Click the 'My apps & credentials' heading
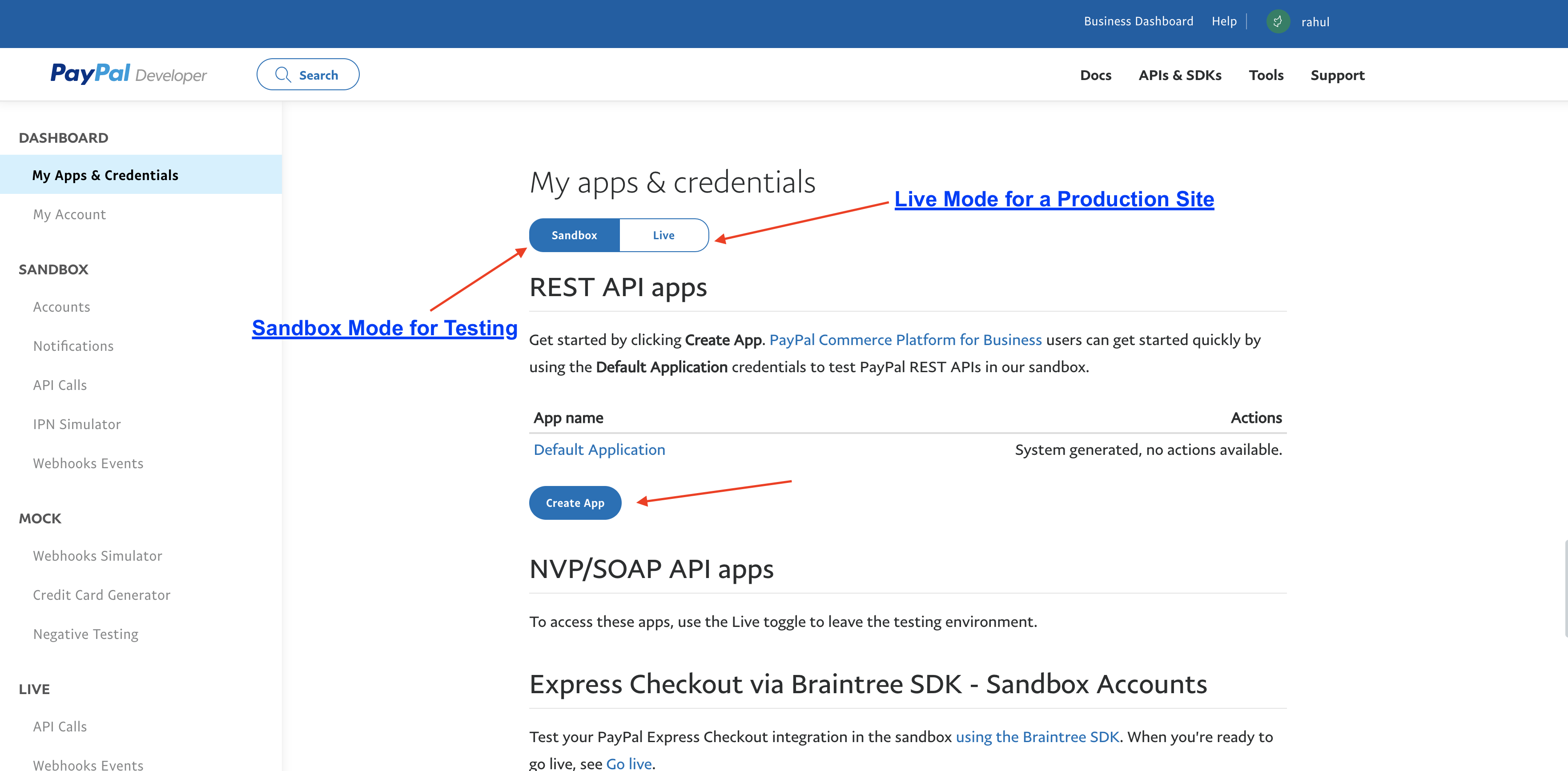Viewport: 1568px width, 771px height. coord(673,183)
